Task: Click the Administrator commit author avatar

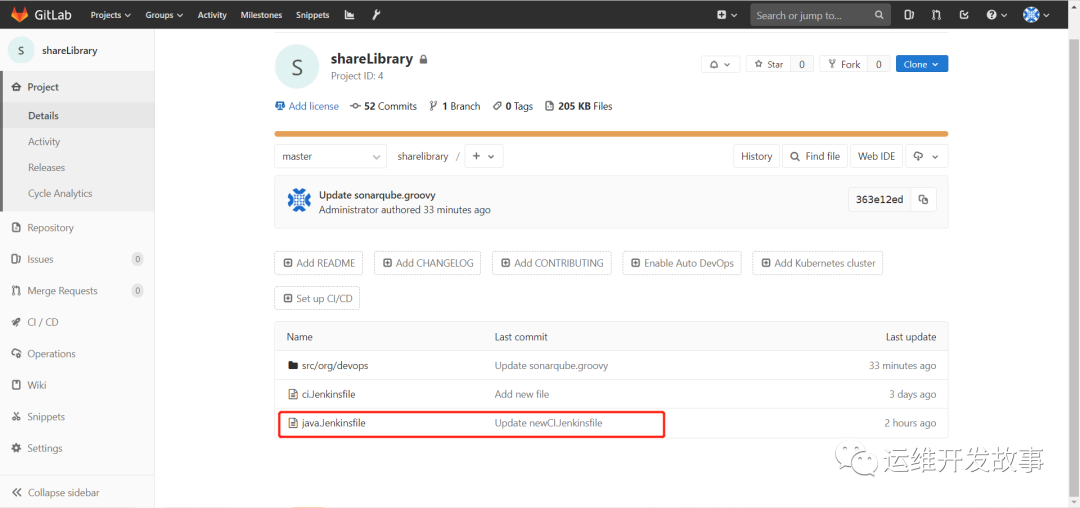Action: point(299,200)
